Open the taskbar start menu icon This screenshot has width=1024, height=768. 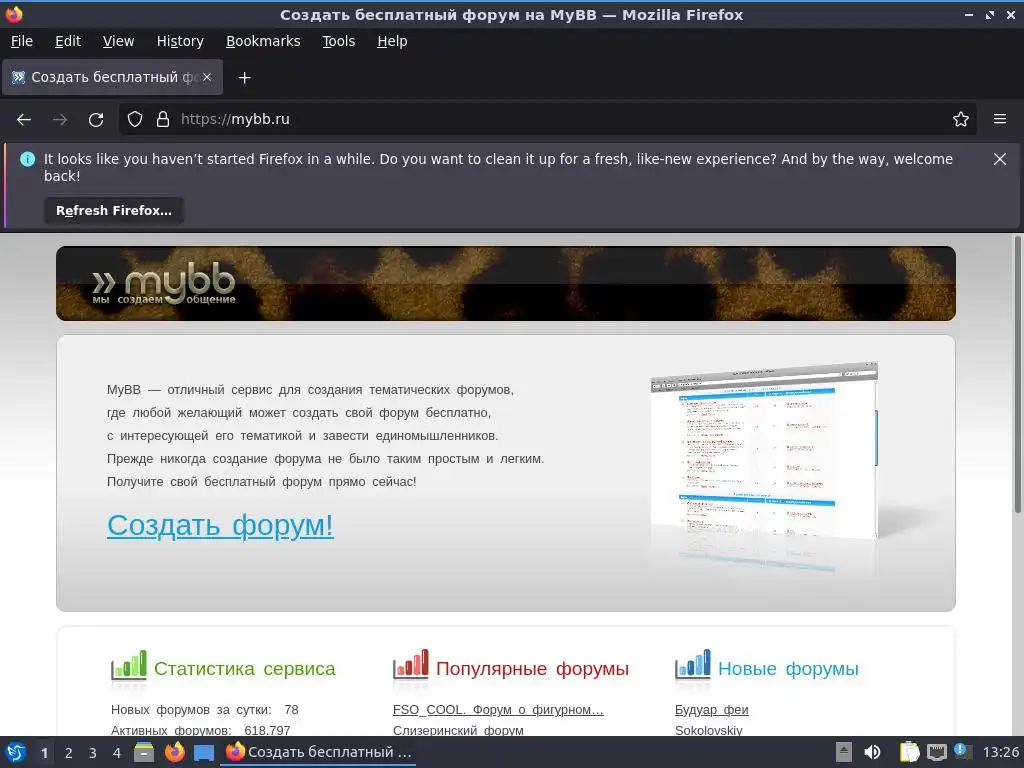click(x=16, y=752)
